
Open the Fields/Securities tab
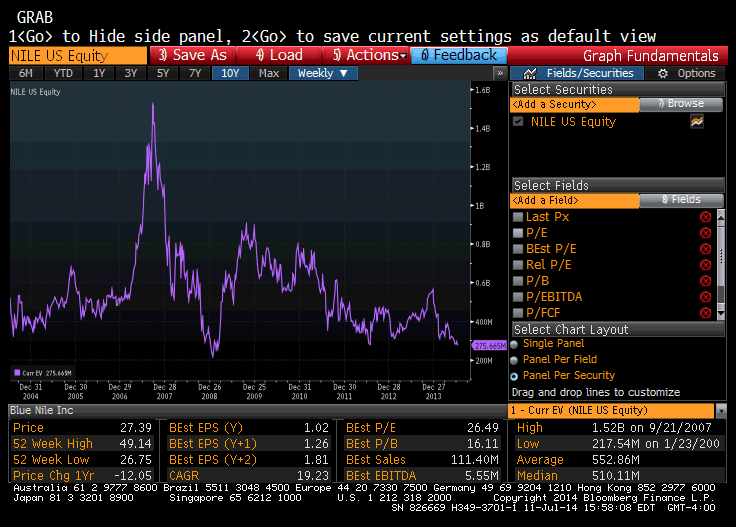(x=577, y=73)
